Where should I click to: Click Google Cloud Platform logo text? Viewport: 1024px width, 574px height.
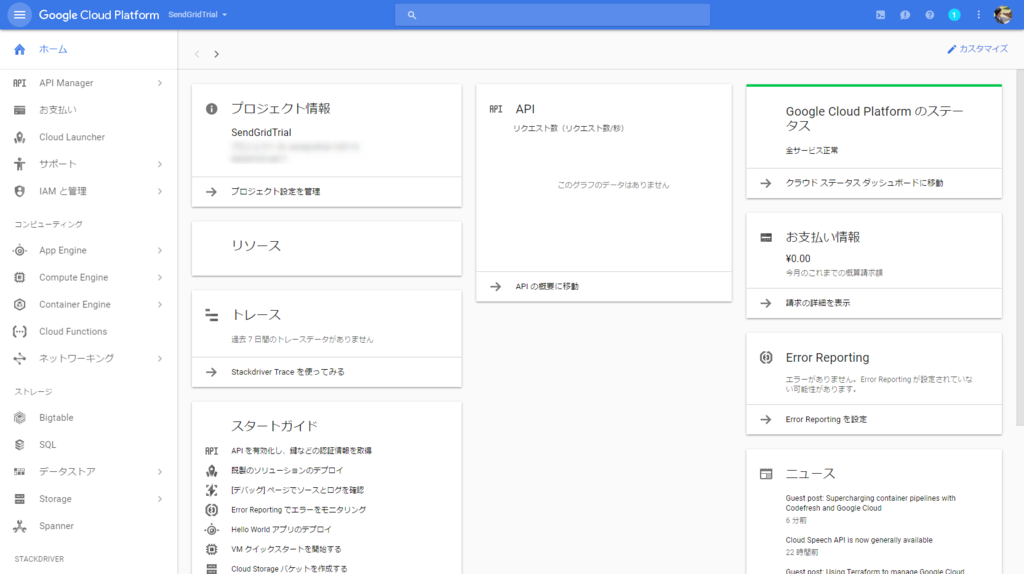[99, 14]
